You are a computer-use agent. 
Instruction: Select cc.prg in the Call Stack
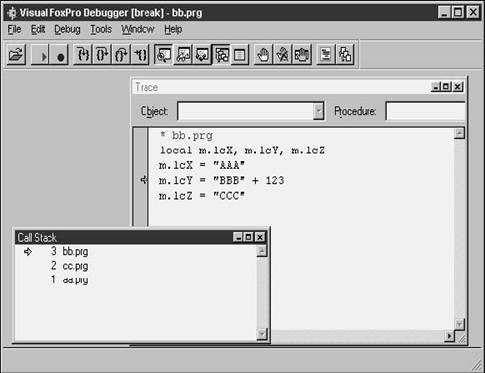[x=75, y=266]
